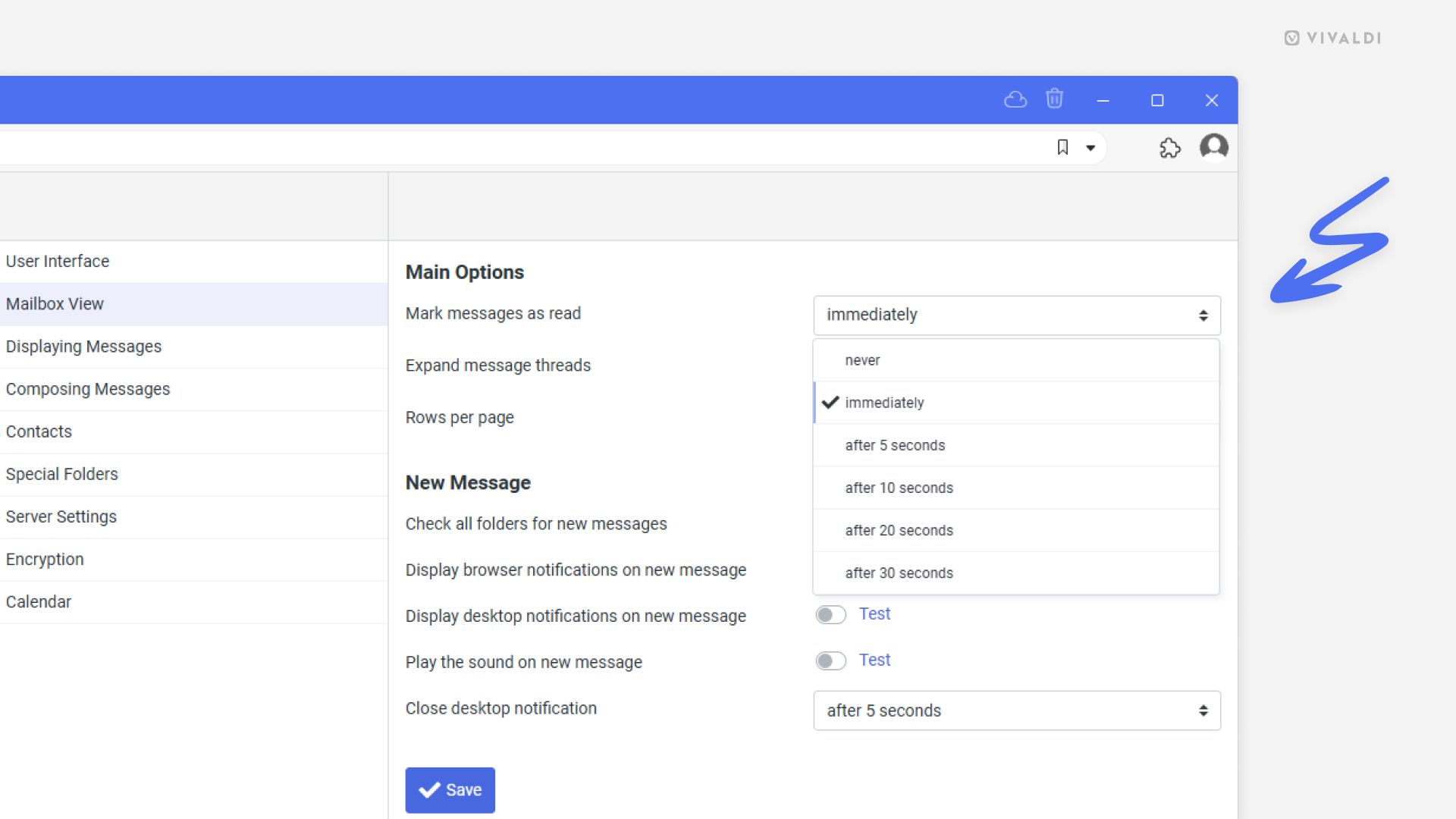Select 'after 5 seconds' in open list
This screenshot has height=819, width=1456.
click(x=1016, y=445)
